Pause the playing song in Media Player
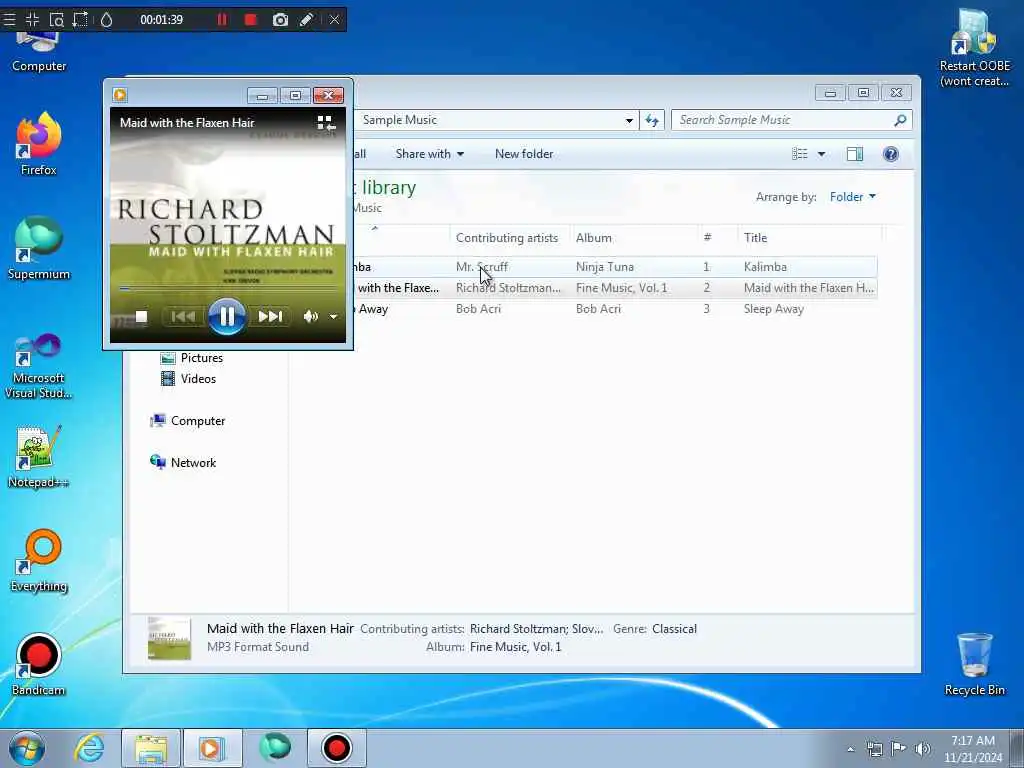The height and width of the screenshot is (768, 1024). 227,317
